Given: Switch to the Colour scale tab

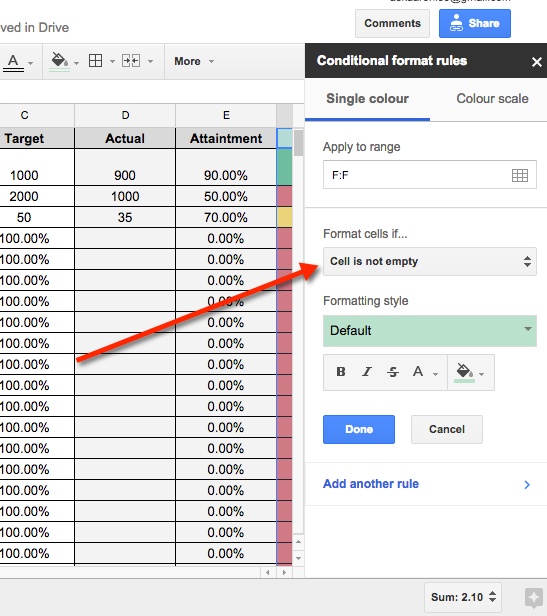Looking at the screenshot, I should tap(492, 99).
